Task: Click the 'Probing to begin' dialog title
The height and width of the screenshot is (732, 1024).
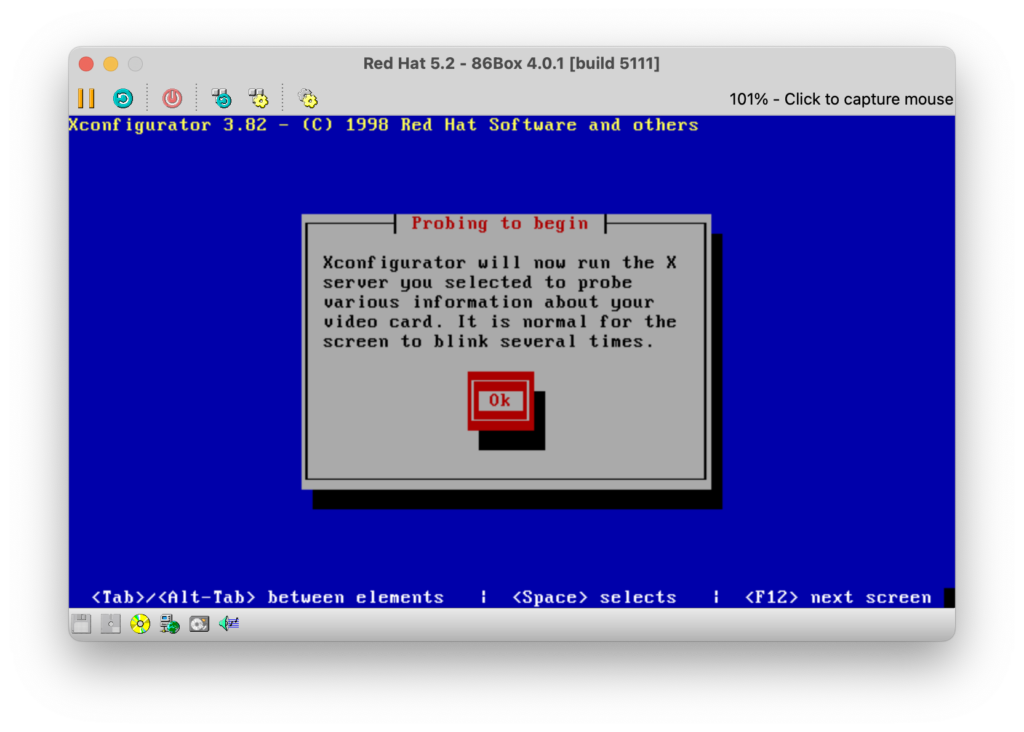Action: point(500,224)
